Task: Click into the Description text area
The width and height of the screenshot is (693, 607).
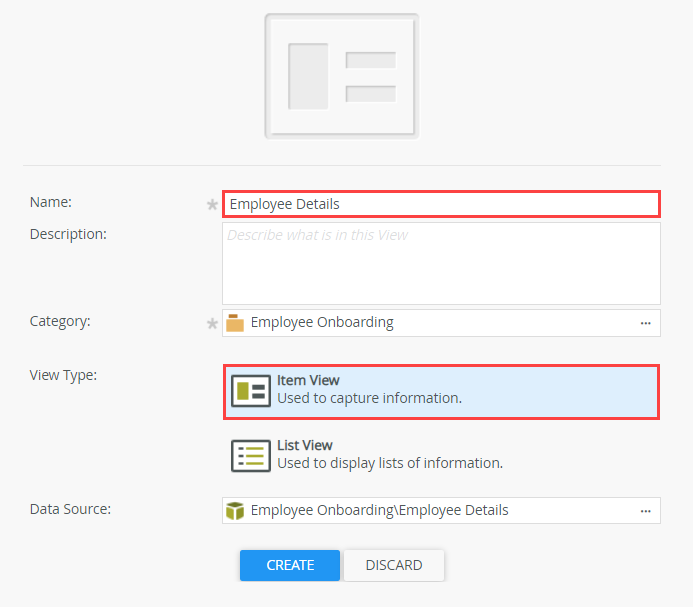Action: 440,263
